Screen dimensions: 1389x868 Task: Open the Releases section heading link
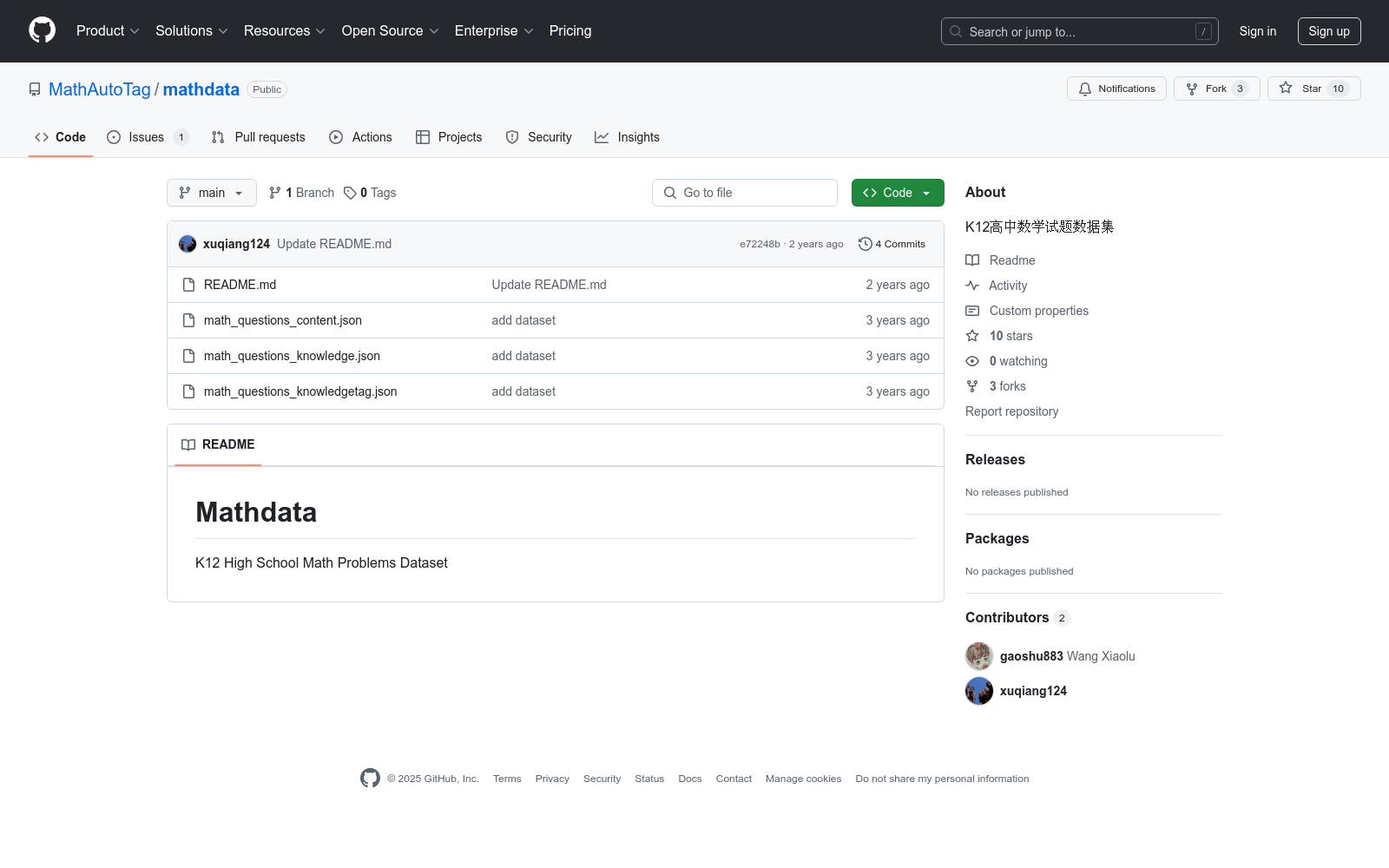coord(995,459)
